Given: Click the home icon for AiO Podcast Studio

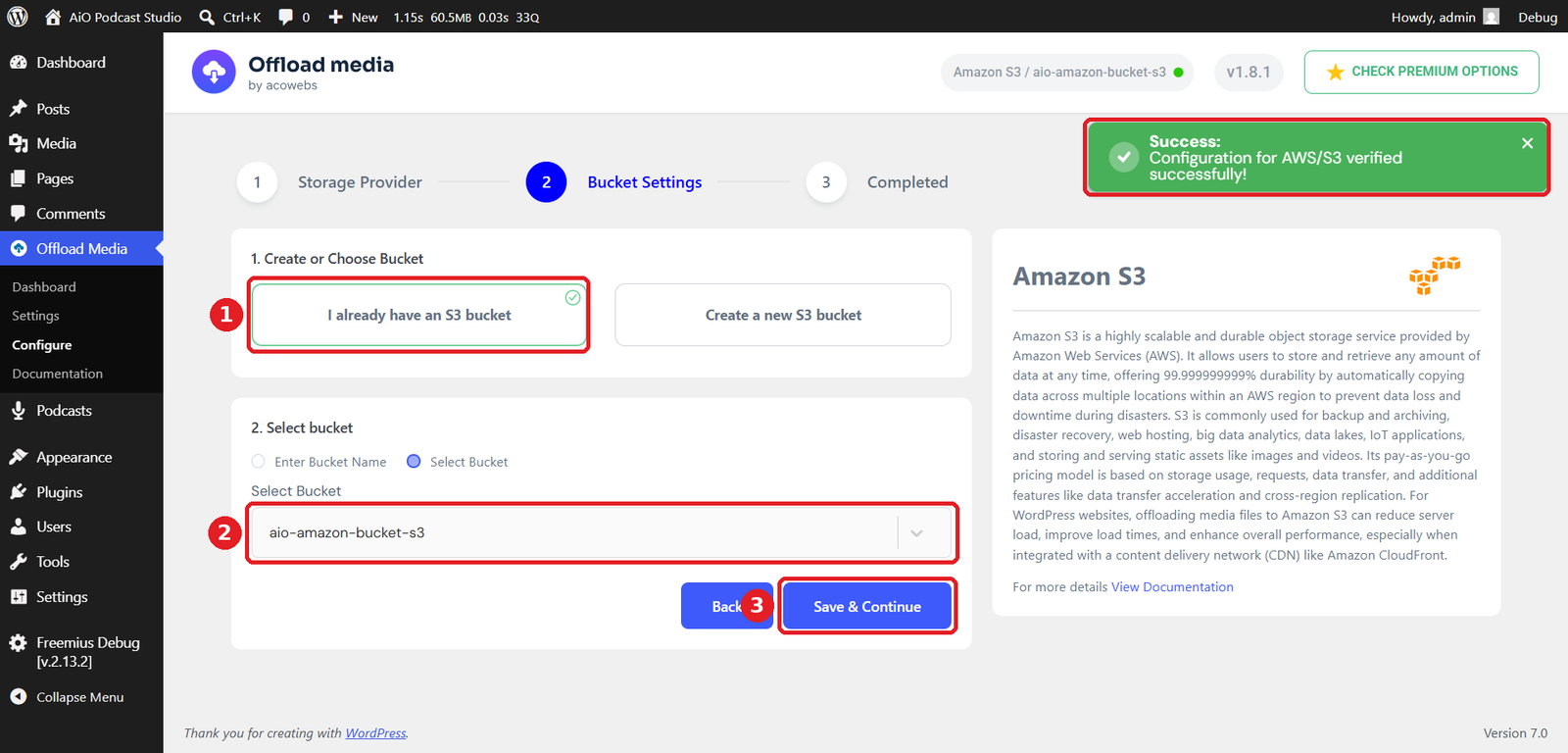Looking at the screenshot, I should point(53,17).
